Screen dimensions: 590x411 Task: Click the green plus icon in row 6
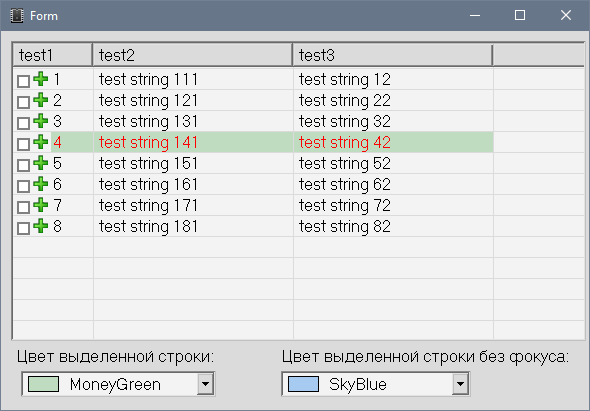(41, 184)
